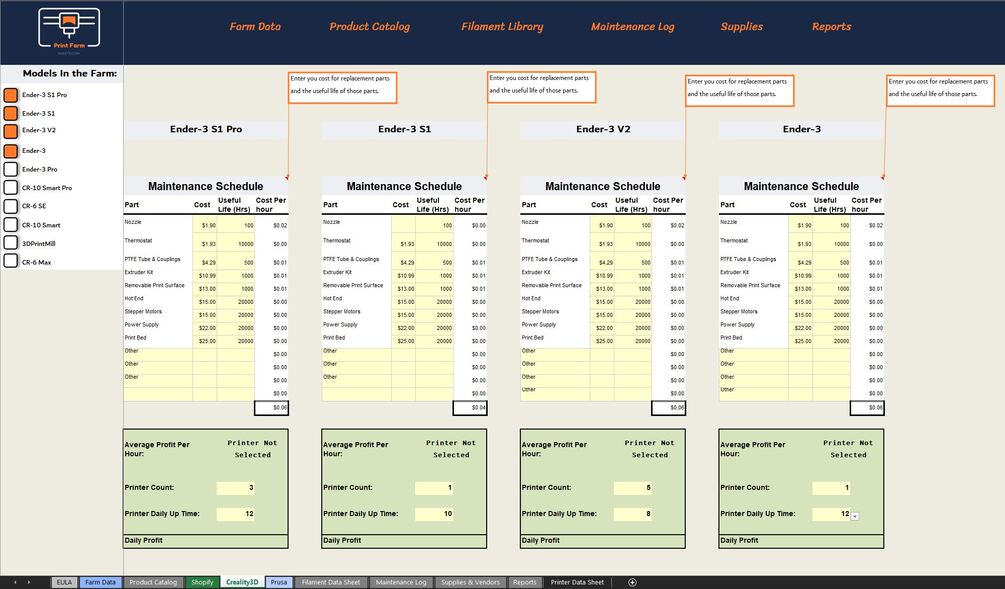This screenshot has width=1005, height=589.
Task: Select Ender-3 V2 Daily Up Time field
Action: coord(633,514)
